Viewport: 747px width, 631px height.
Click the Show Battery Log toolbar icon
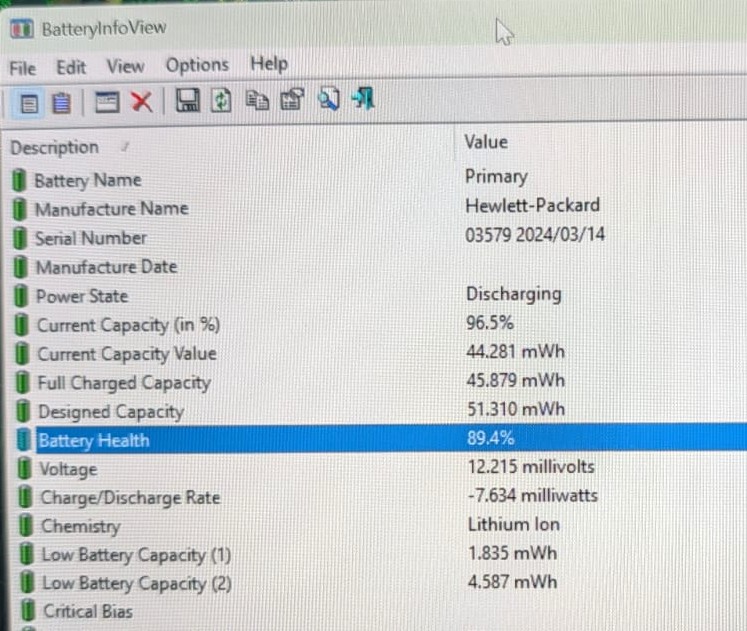(61, 103)
